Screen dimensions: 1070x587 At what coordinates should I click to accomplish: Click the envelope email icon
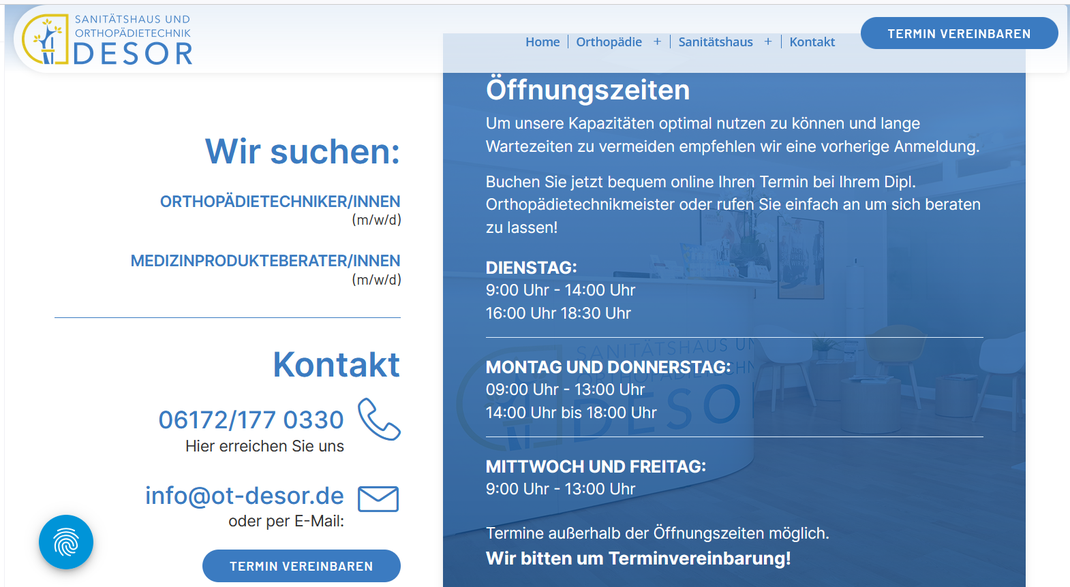click(x=378, y=499)
